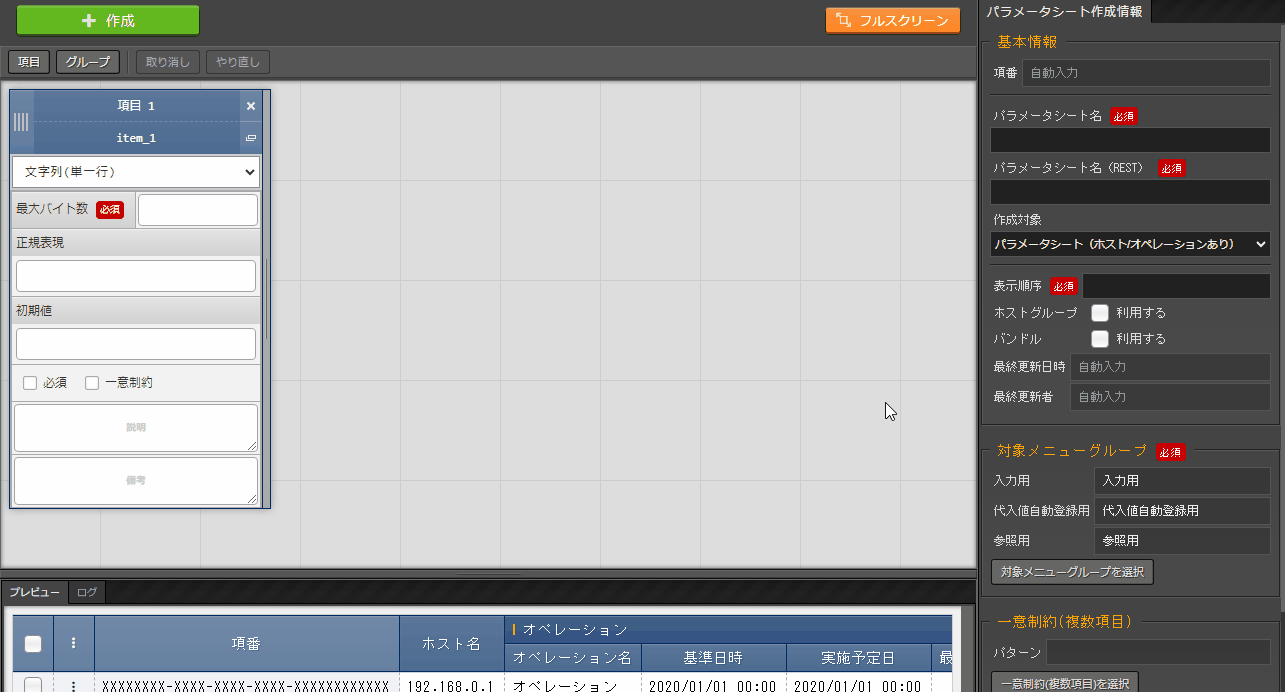Image resolution: width=1285 pixels, height=692 pixels.
Task: Add a new 項目 from the toolbar
Action: tap(29, 62)
